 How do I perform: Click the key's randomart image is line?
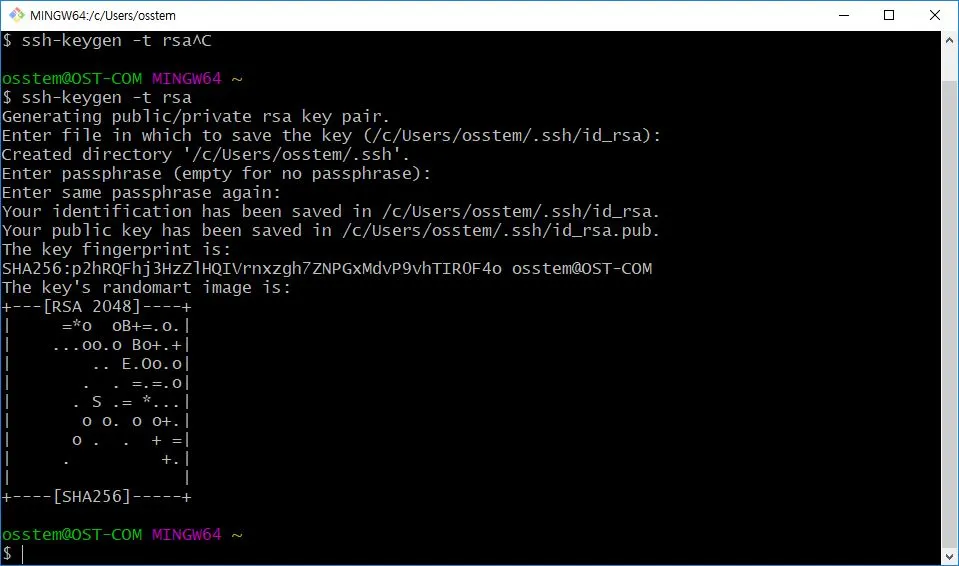pyautogui.click(x=146, y=288)
